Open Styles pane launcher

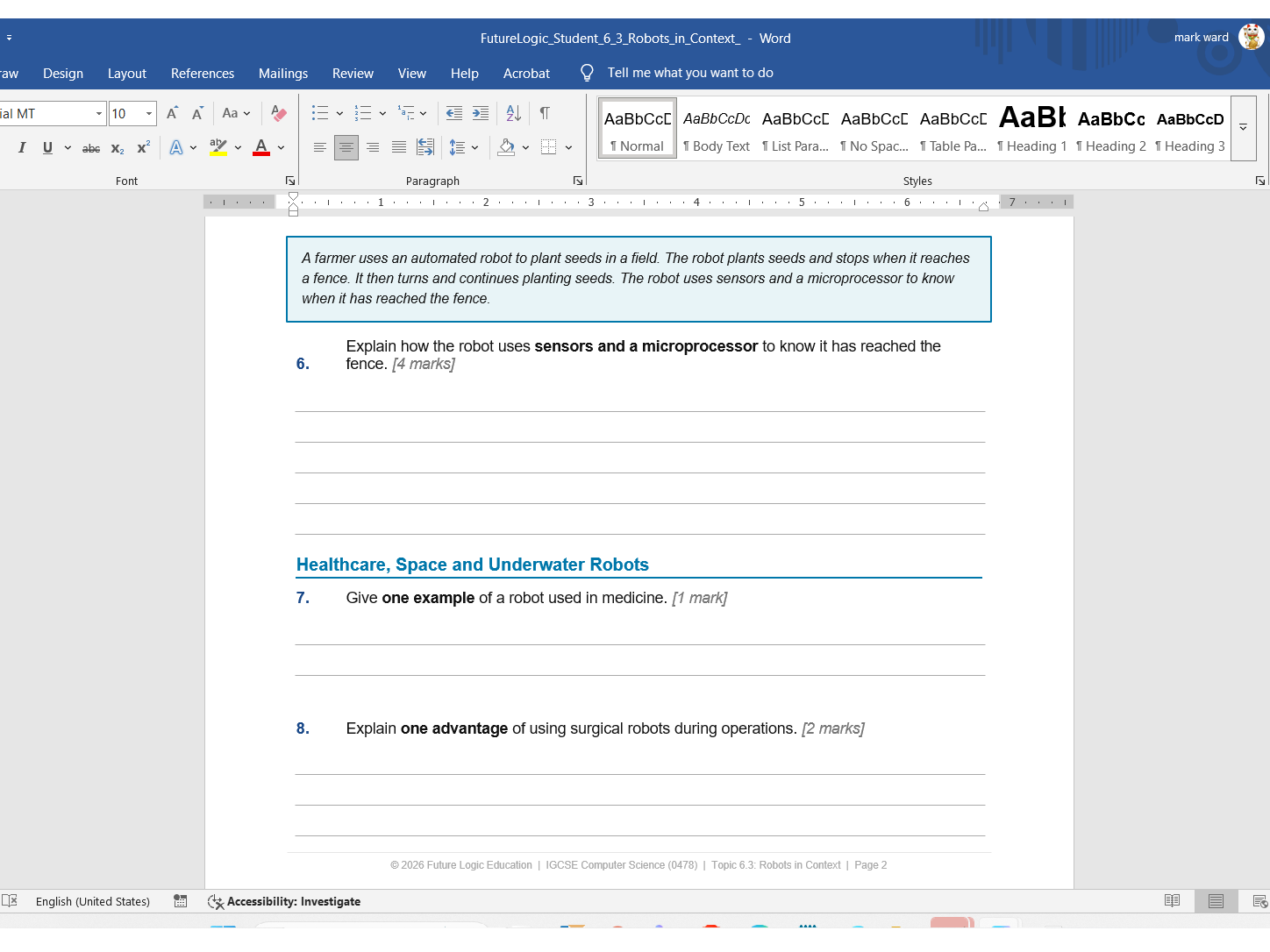1260,181
